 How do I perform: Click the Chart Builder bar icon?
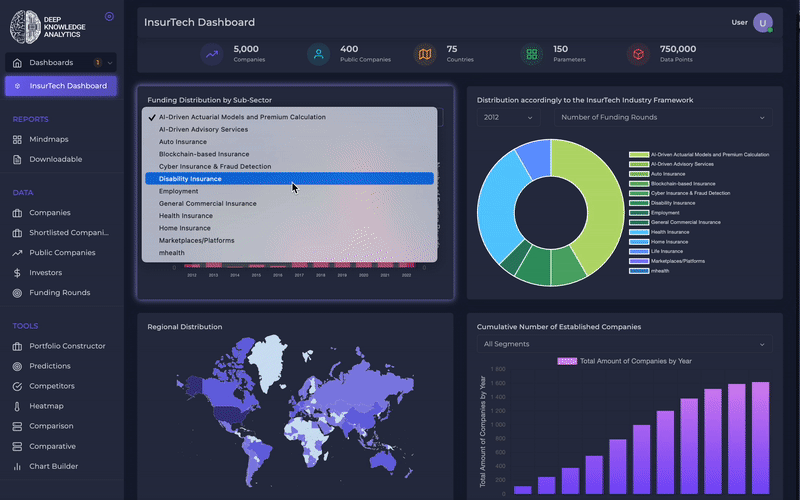pyautogui.click(x=17, y=466)
